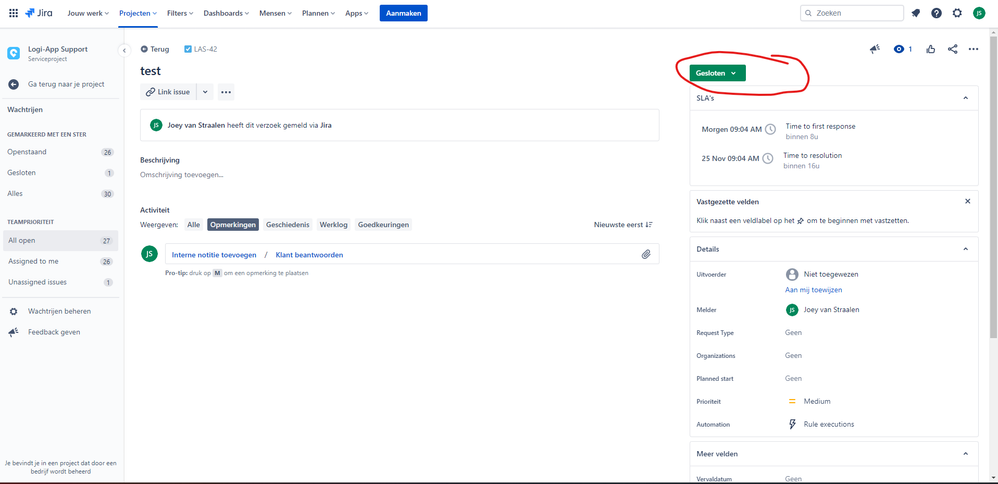Screen dimensions: 998x484
Task: Open the settings gear icon
Action: coord(957,13)
